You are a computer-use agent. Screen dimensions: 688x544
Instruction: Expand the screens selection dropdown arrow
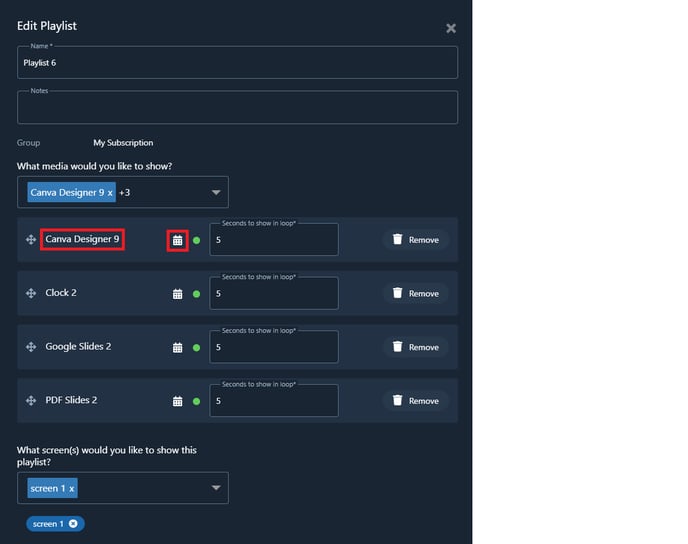[x=216, y=487]
